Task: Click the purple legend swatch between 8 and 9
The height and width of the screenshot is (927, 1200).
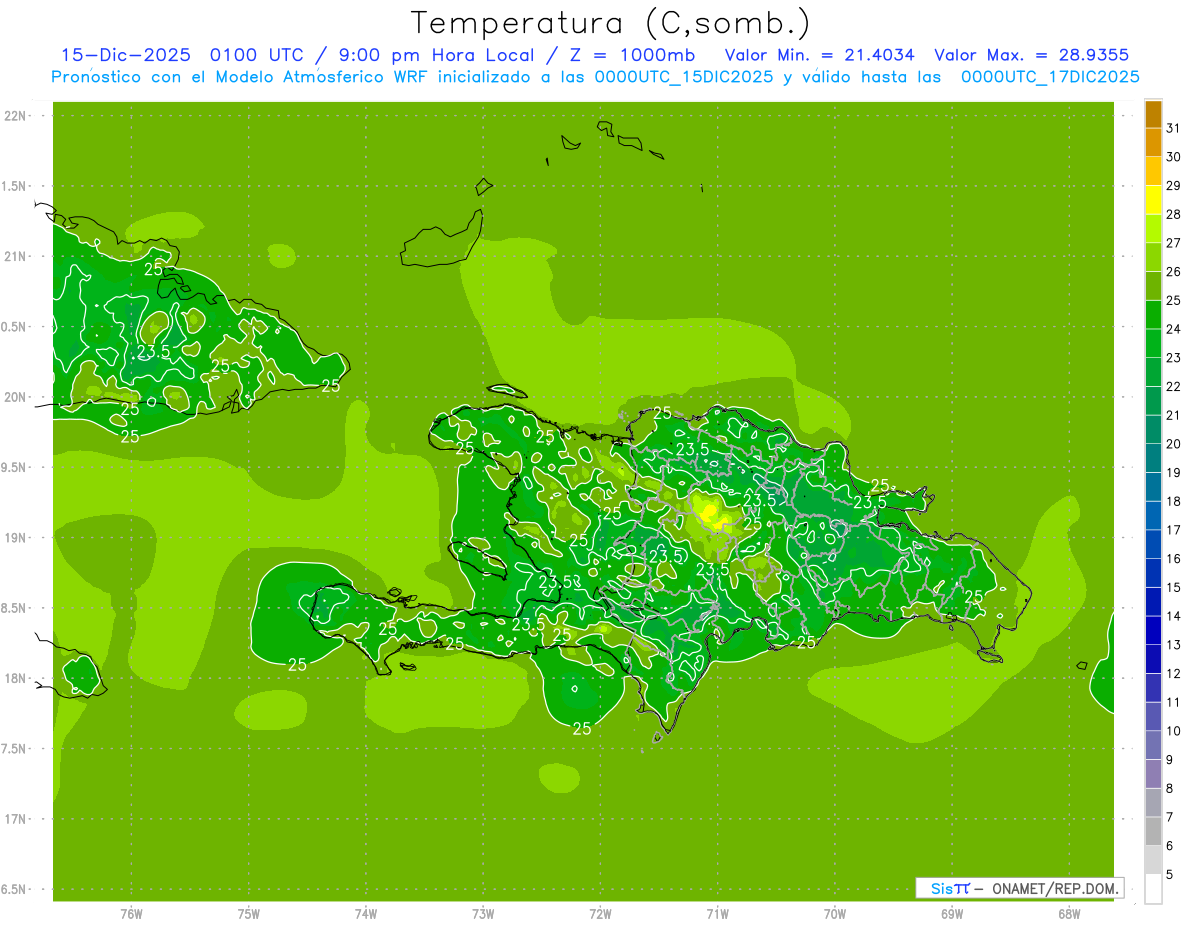Action: click(x=1153, y=774)
